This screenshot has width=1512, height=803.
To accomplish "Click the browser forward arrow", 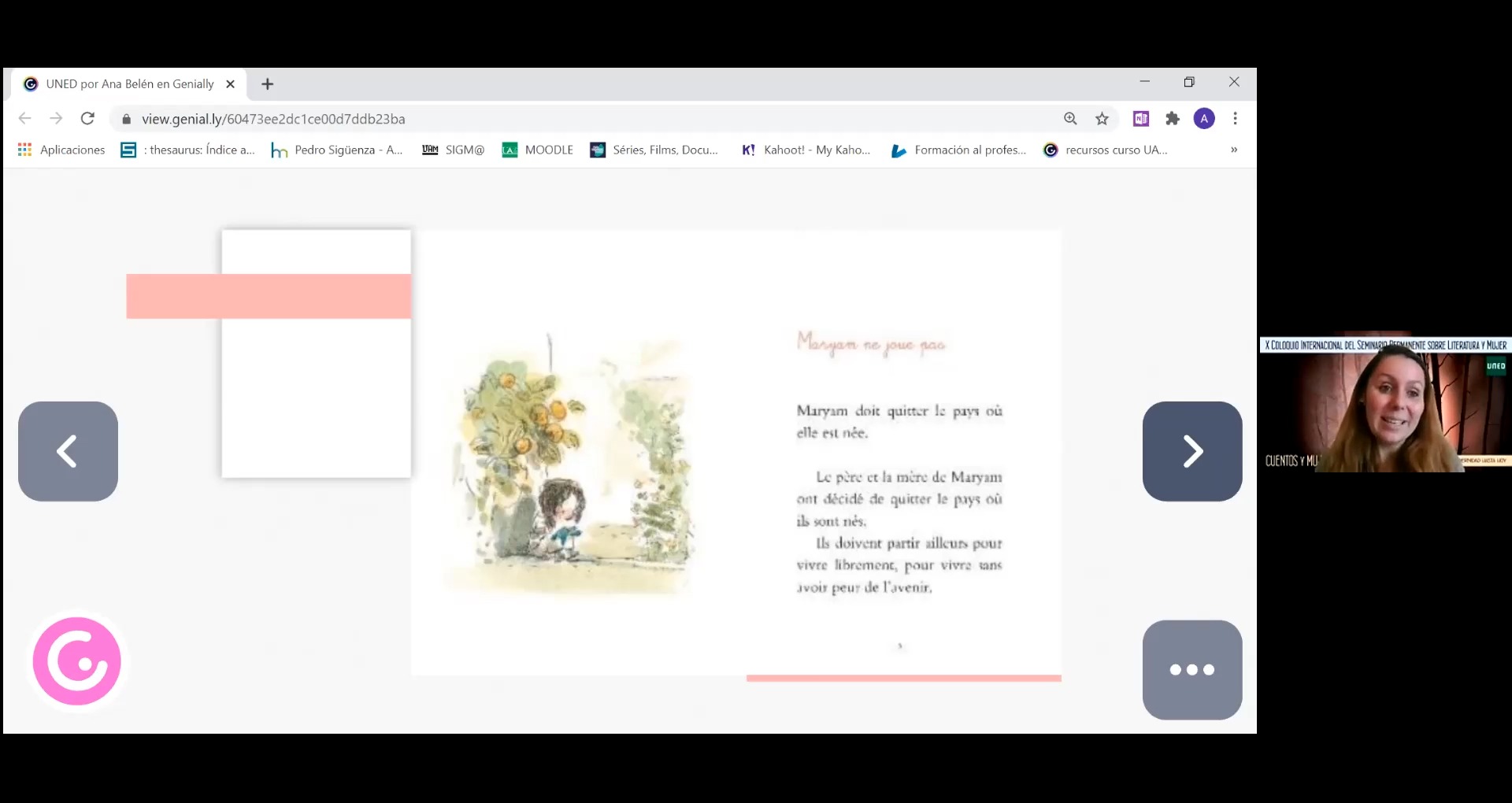I will (x=56, y=119).
